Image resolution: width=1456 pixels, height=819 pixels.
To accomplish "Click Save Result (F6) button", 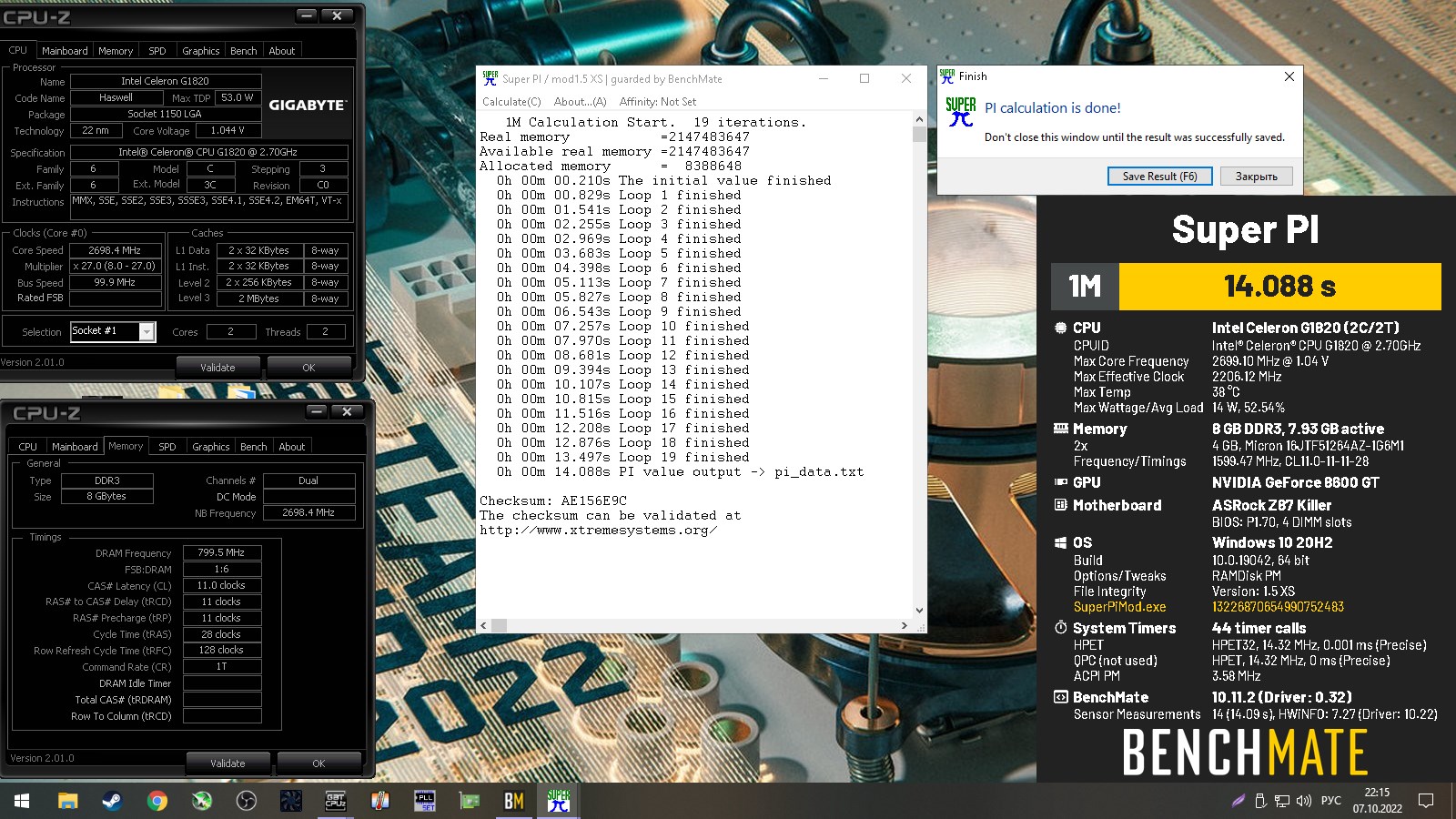I will click(x=1160, y=177).
